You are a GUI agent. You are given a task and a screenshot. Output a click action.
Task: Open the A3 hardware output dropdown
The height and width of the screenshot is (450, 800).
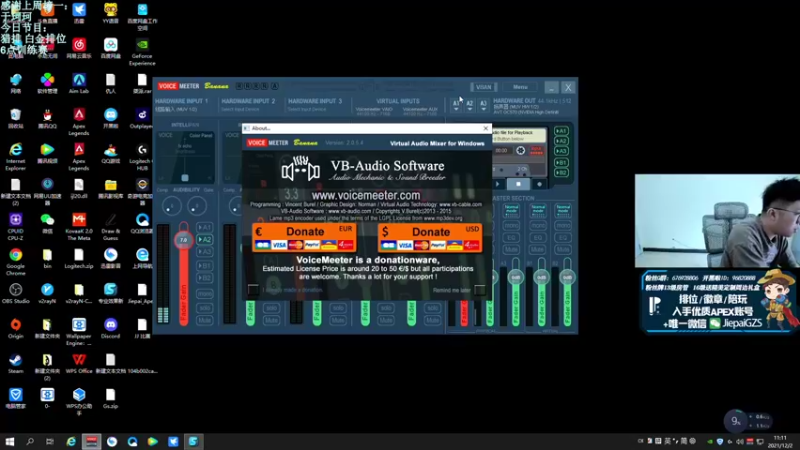click(483, 105)
